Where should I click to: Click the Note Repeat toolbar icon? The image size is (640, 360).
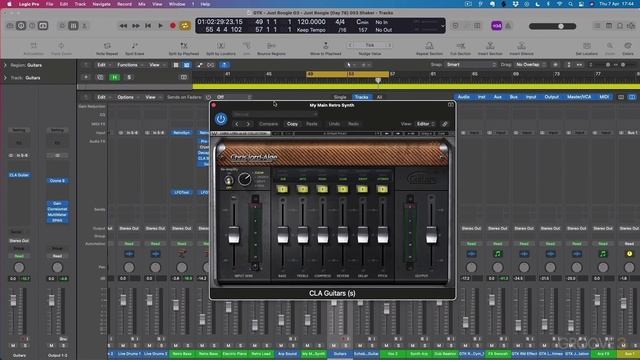107,48
